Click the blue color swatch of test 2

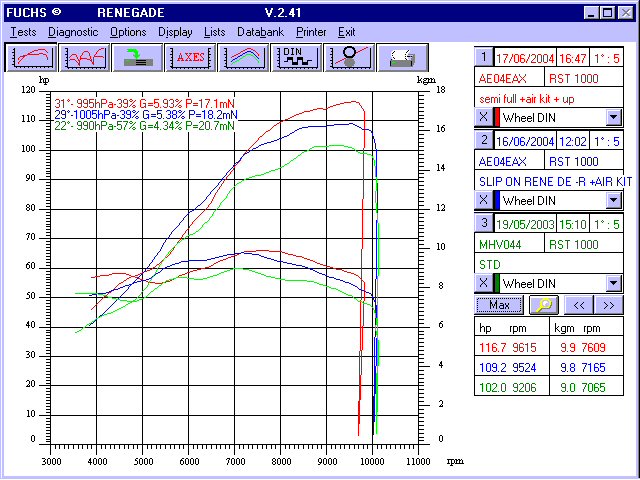click(x=497, y=200)
